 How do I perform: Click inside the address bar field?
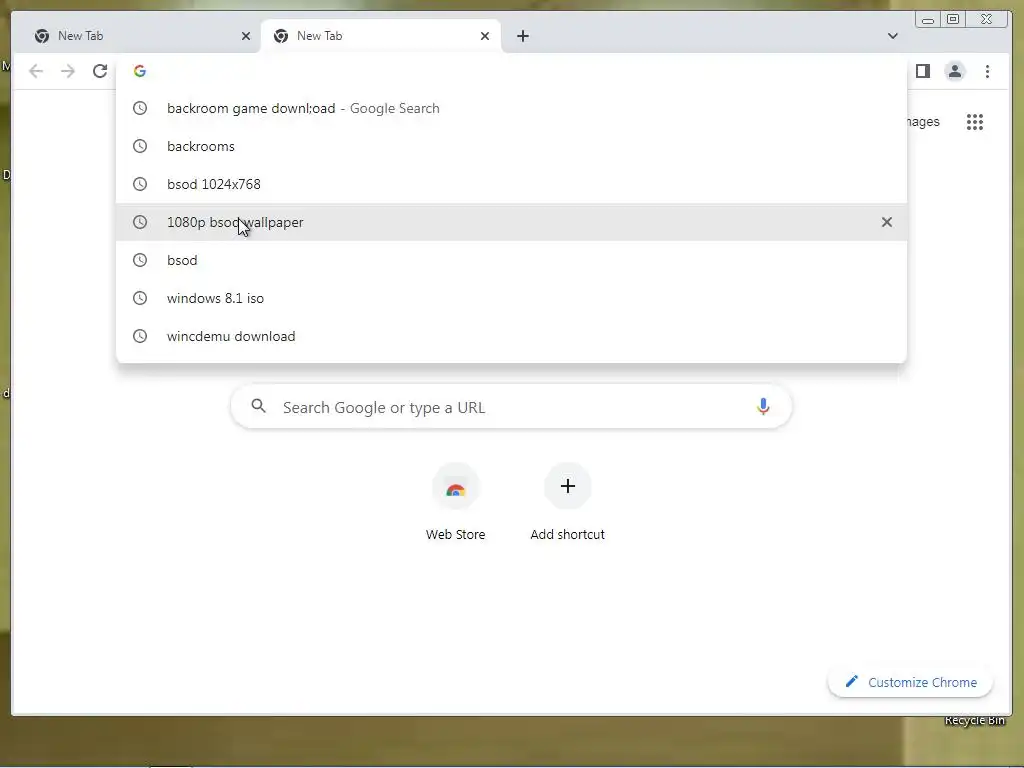511,71
